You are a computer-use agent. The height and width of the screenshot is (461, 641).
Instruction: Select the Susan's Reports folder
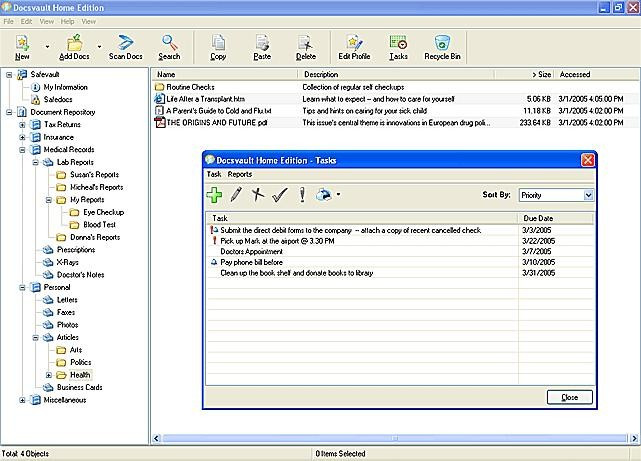click(94, 175)
